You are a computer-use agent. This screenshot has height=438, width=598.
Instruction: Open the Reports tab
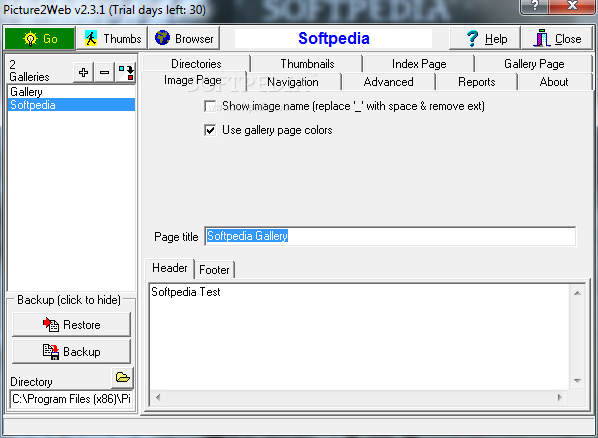(477, 82)
